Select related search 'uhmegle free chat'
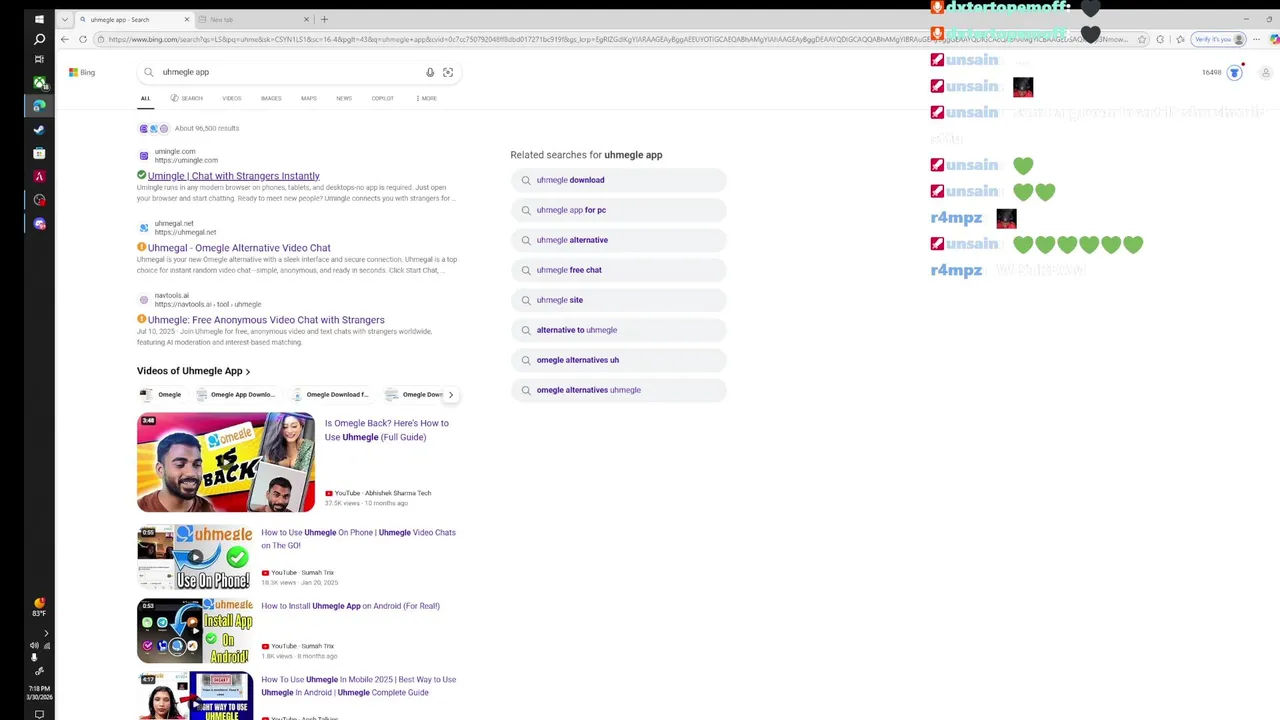1280x720 pixels. (x=618, y=270)
